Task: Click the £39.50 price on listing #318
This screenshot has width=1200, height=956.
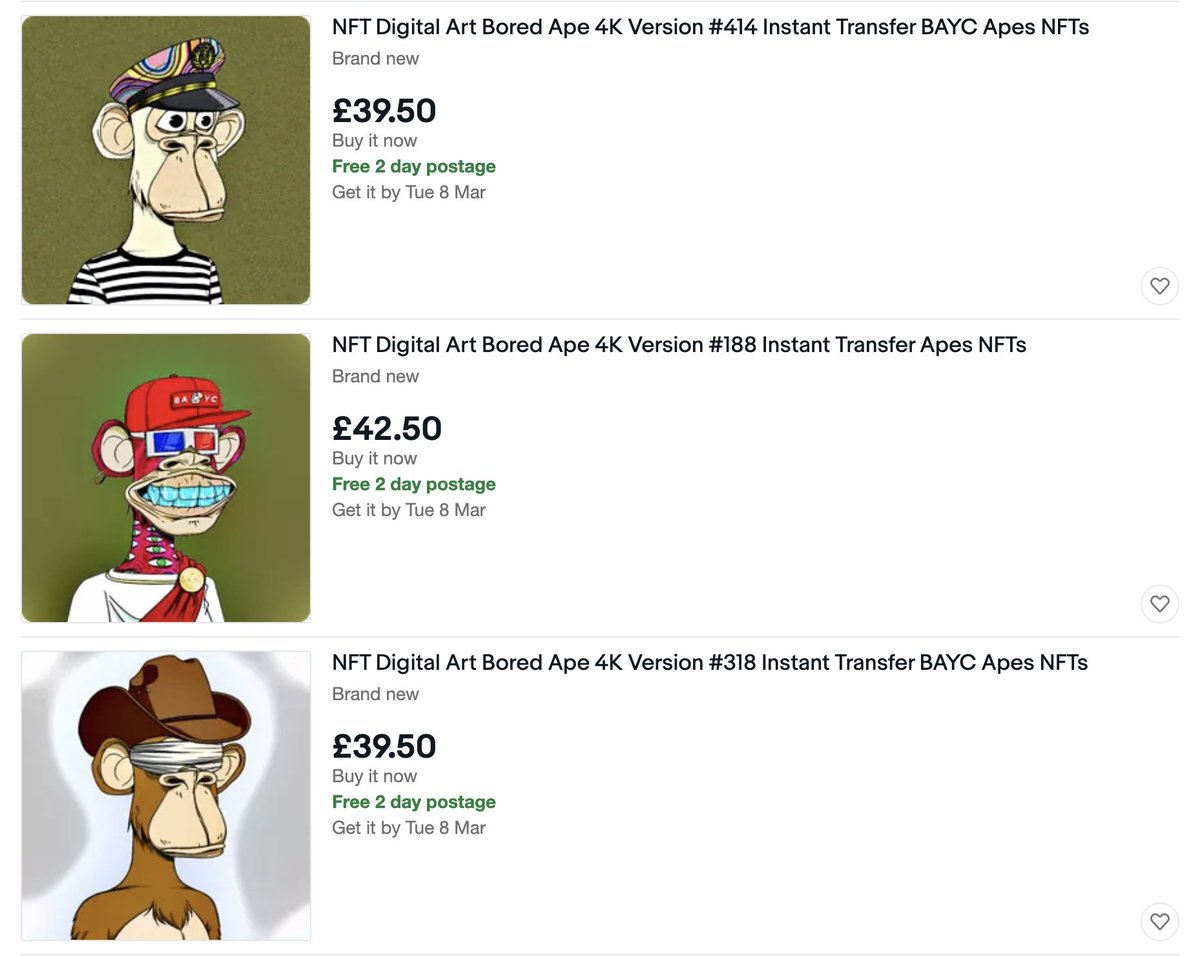Action: (x=384, y=747)
